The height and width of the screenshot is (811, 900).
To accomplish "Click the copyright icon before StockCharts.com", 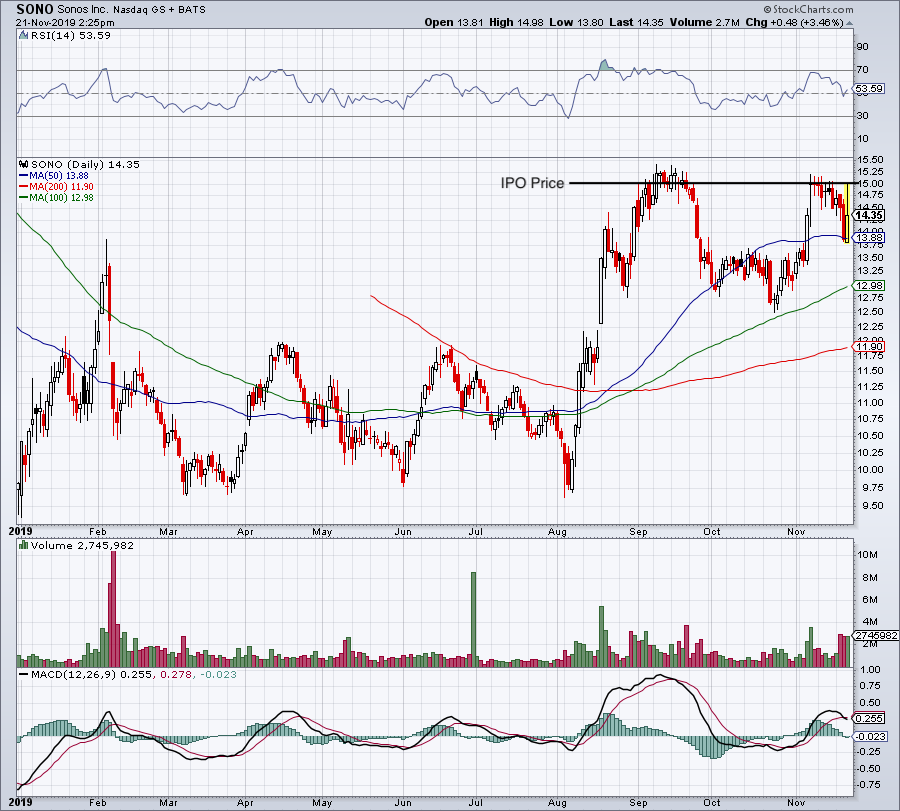I will pos(767,9).
